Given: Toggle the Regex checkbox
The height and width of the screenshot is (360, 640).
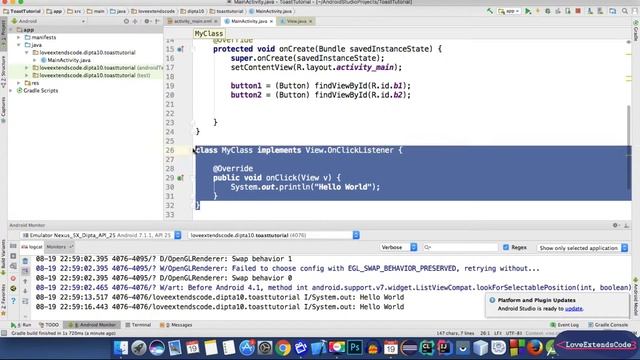Looking at the screenshot, I should (506, 247).
